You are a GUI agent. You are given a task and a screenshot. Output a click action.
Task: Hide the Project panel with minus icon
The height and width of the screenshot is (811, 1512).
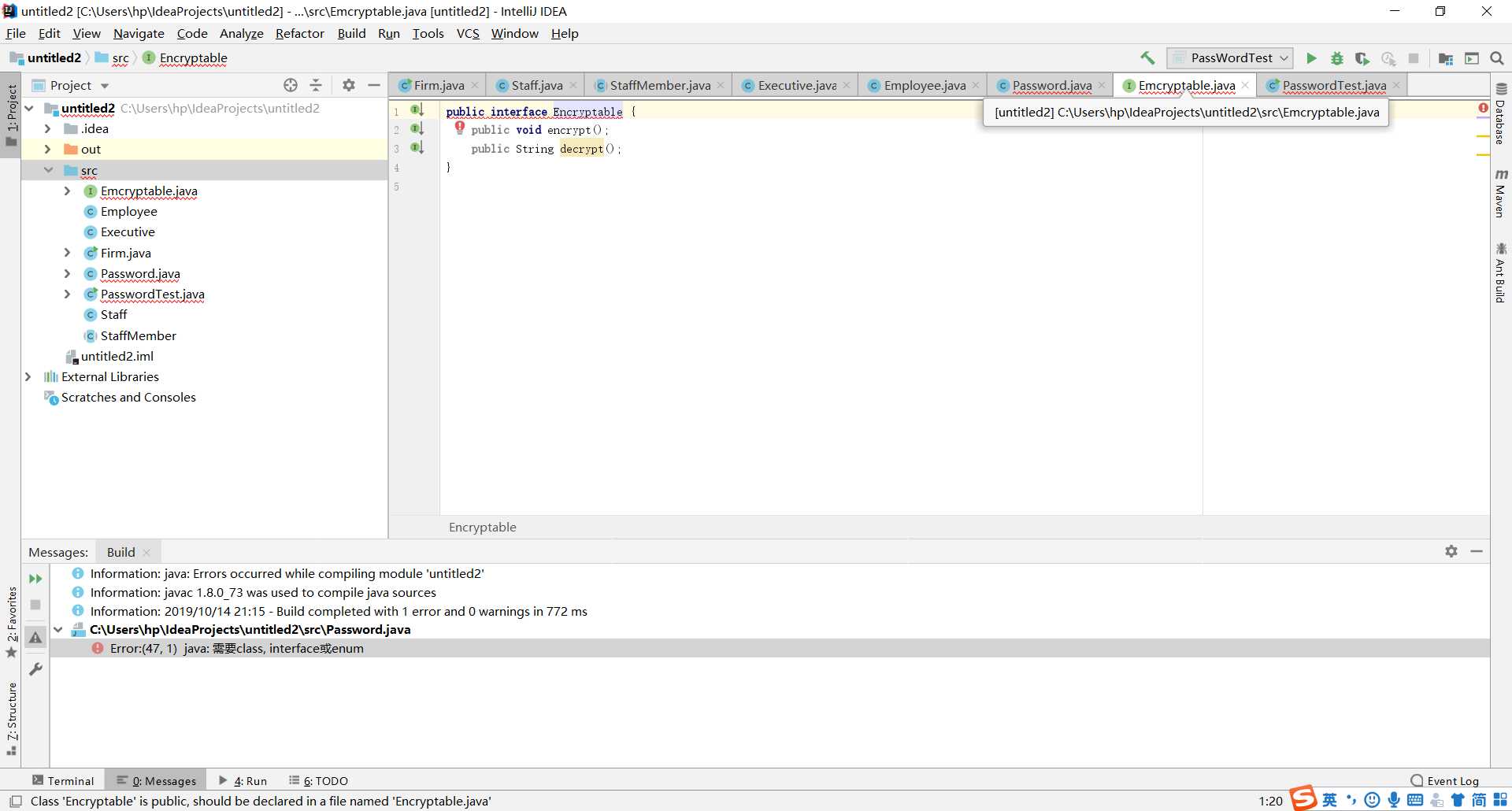click(374, 85)
